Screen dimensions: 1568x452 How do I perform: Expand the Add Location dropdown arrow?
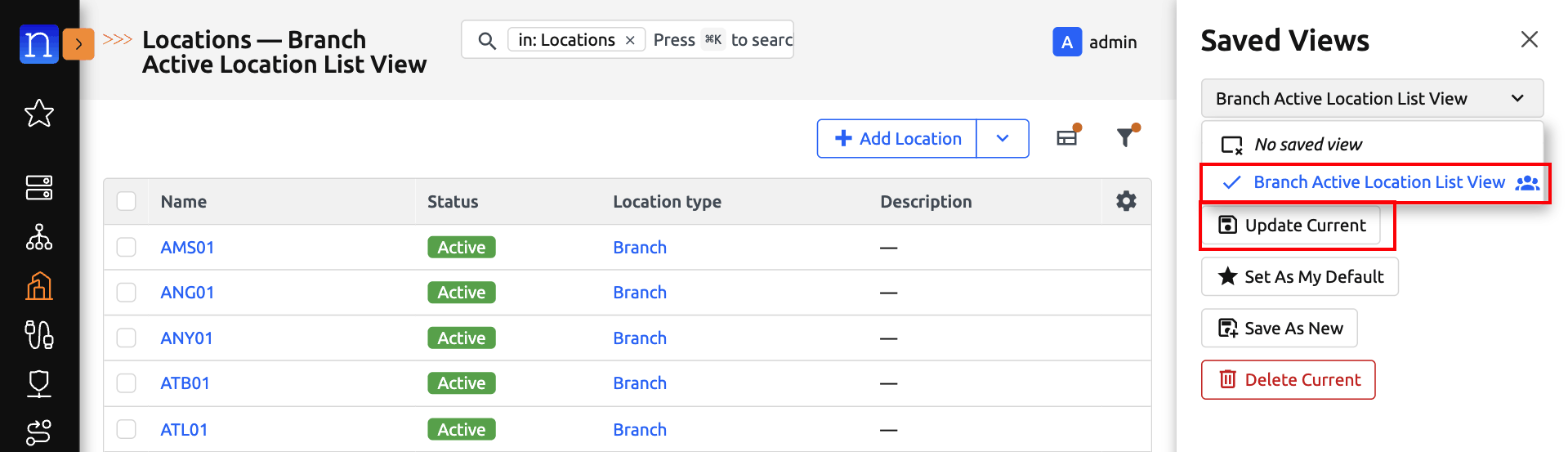(1003, 138)
